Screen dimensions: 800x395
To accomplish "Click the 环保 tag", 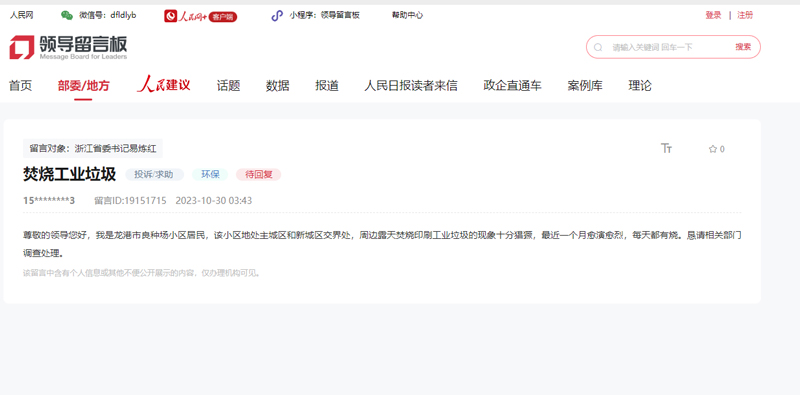I will [210, 175].
